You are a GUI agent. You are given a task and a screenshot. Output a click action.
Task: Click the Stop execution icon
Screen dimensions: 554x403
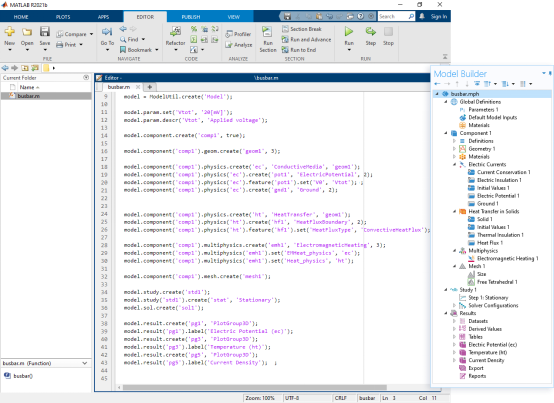click(x=388, y=32)
